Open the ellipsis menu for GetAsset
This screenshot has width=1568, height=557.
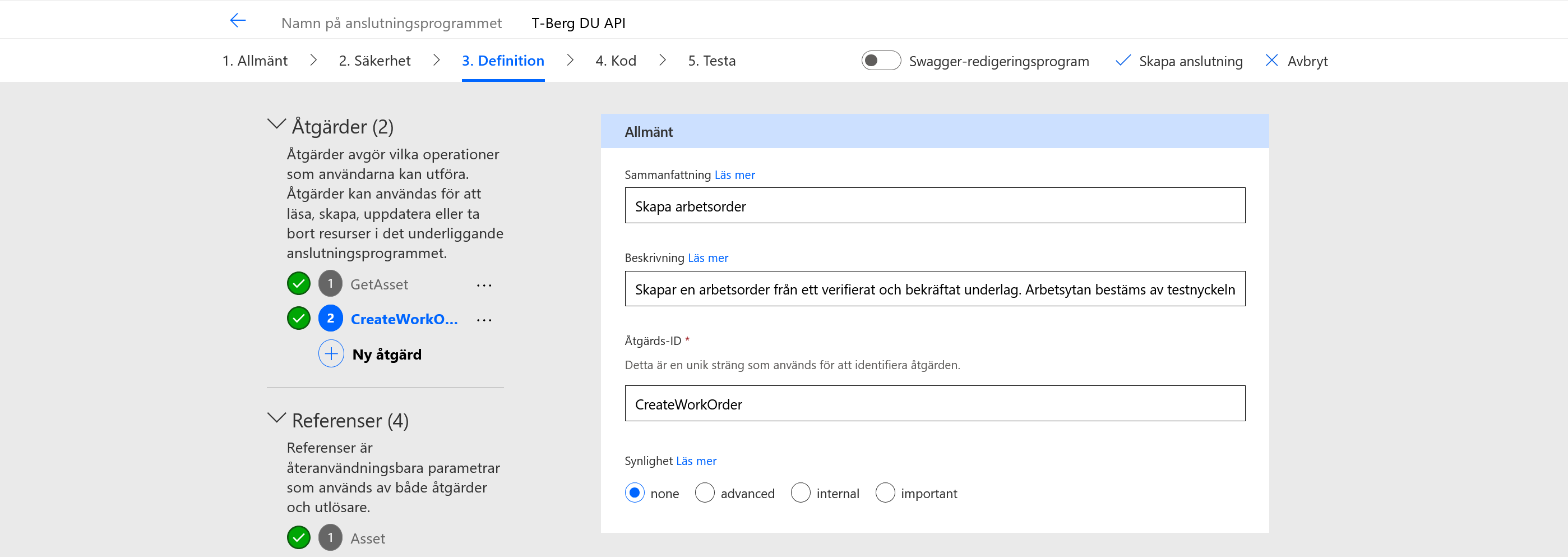tap(484, 285)
